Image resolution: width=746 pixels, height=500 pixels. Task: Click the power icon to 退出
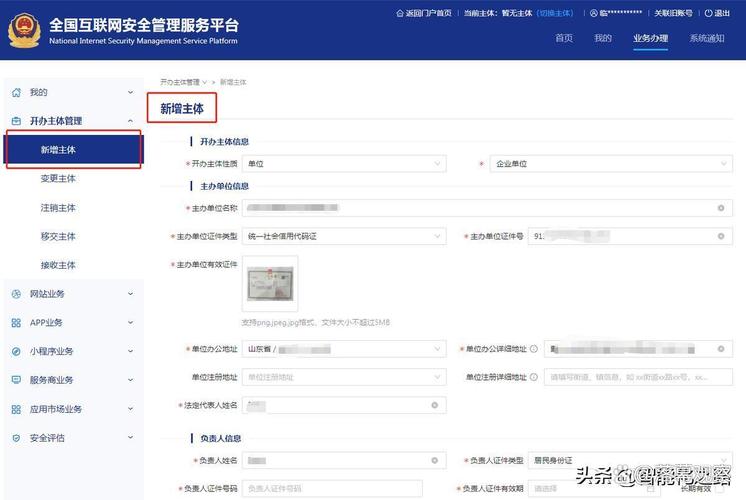(x=709, y=14)
